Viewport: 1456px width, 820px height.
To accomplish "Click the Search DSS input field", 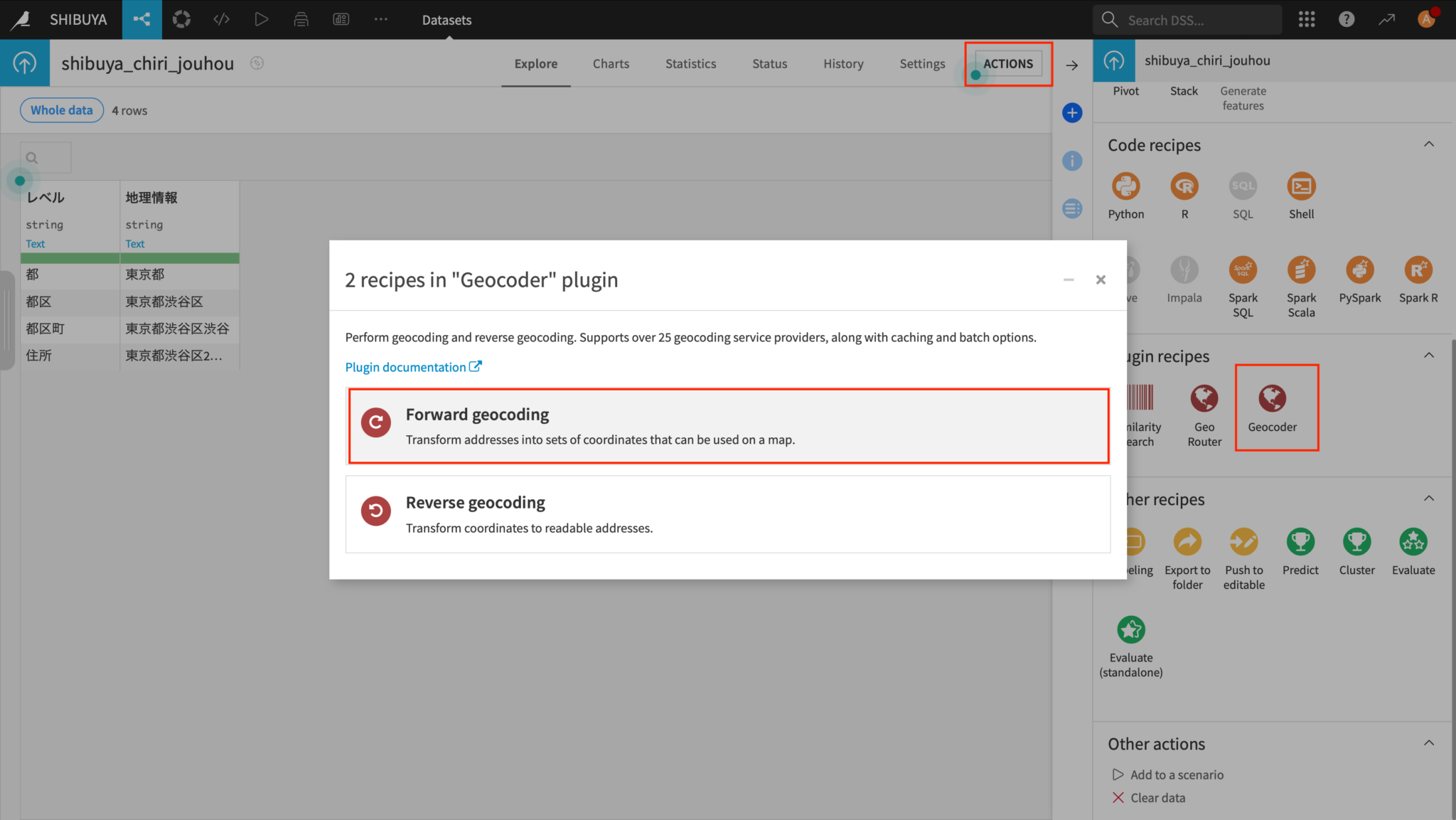I will tap(1198, 20).
